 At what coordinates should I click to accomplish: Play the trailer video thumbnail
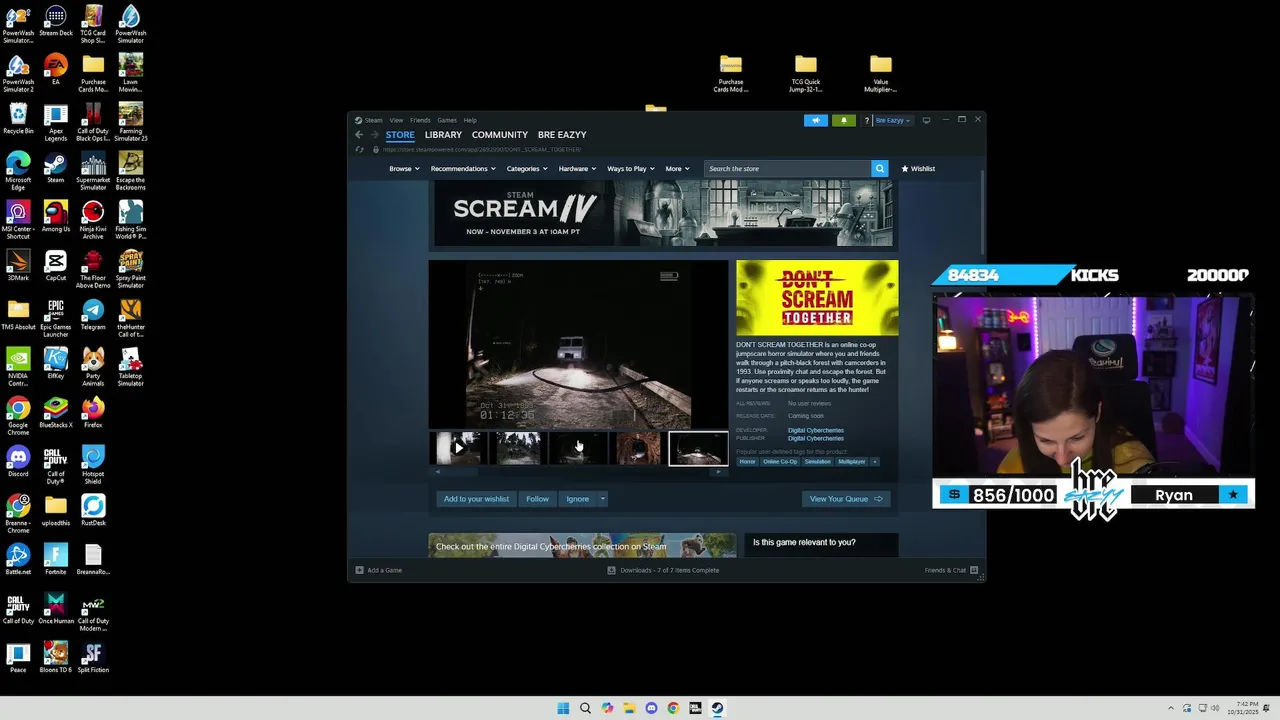(x=459, y=448)
